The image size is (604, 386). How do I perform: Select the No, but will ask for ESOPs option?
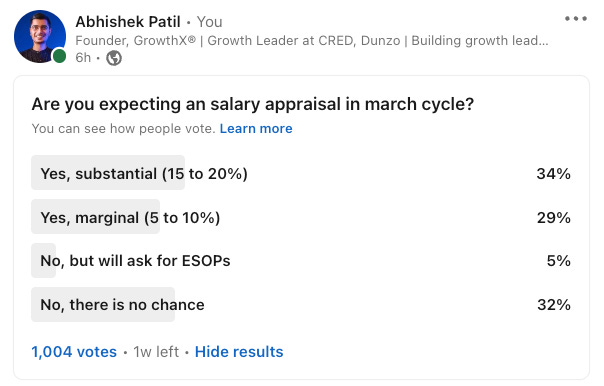coord(301,260)
